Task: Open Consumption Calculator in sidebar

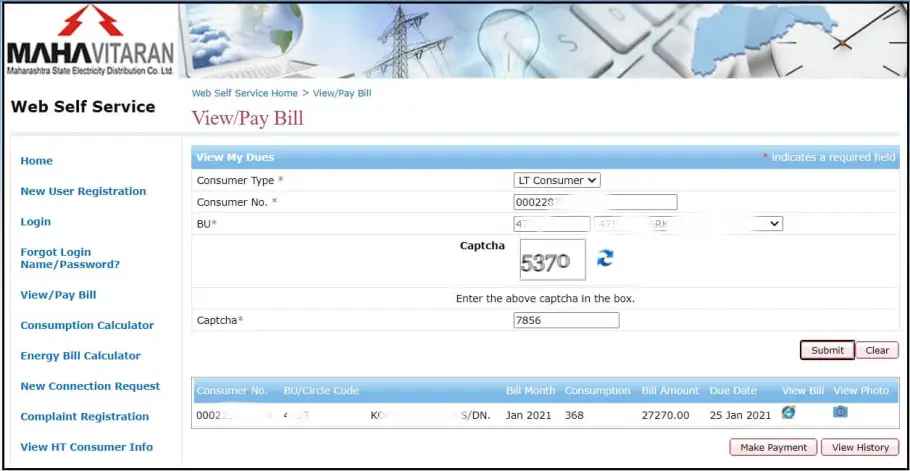Action: pyautogui.click(x=87, y=325)
